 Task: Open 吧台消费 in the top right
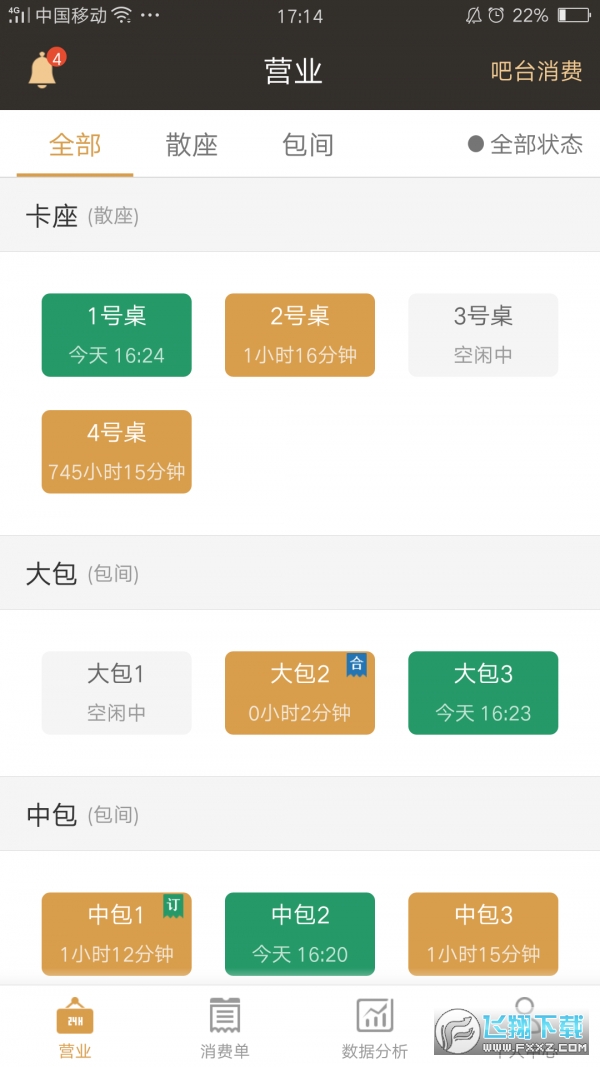pyautogui.click(x=538, y=71)
